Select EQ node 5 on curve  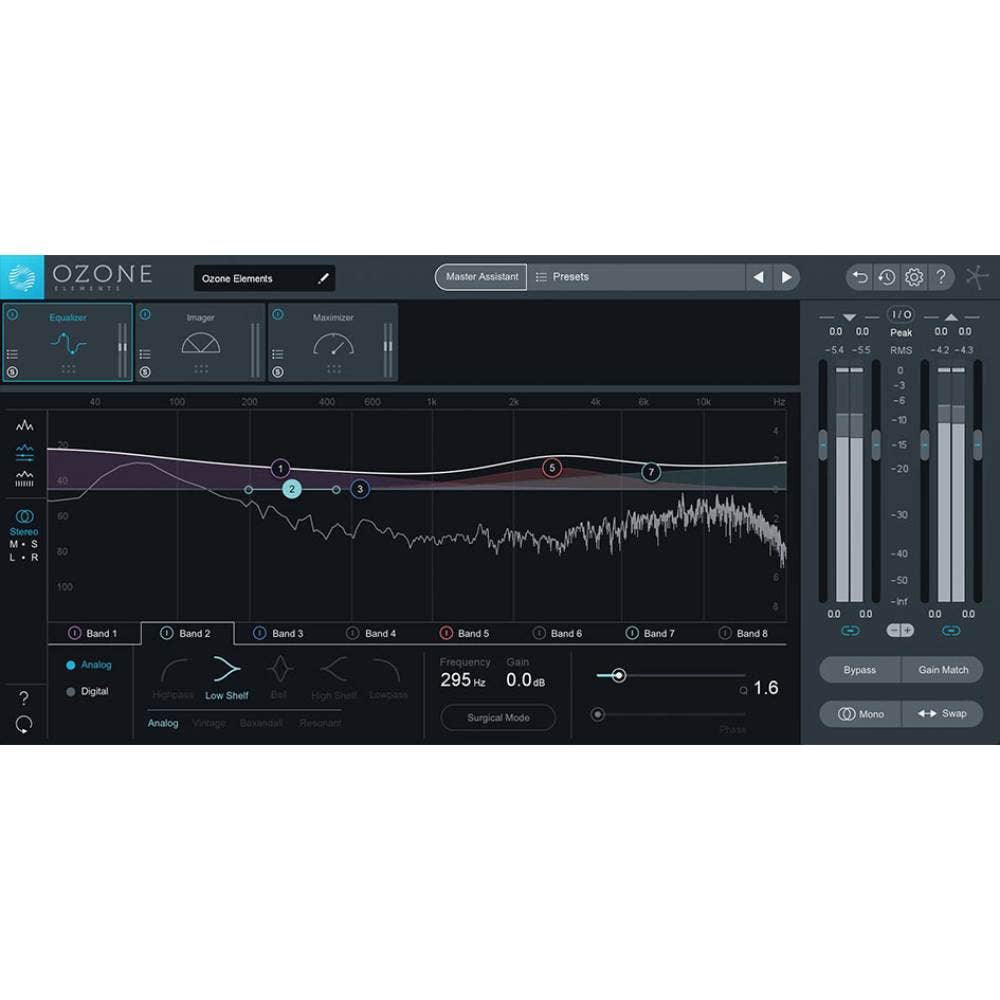(x=552, y=468)
